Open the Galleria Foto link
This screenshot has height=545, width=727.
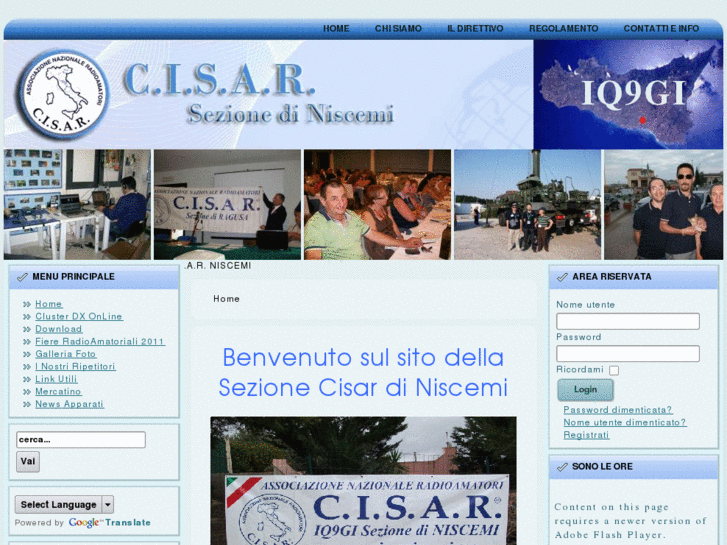65,354
